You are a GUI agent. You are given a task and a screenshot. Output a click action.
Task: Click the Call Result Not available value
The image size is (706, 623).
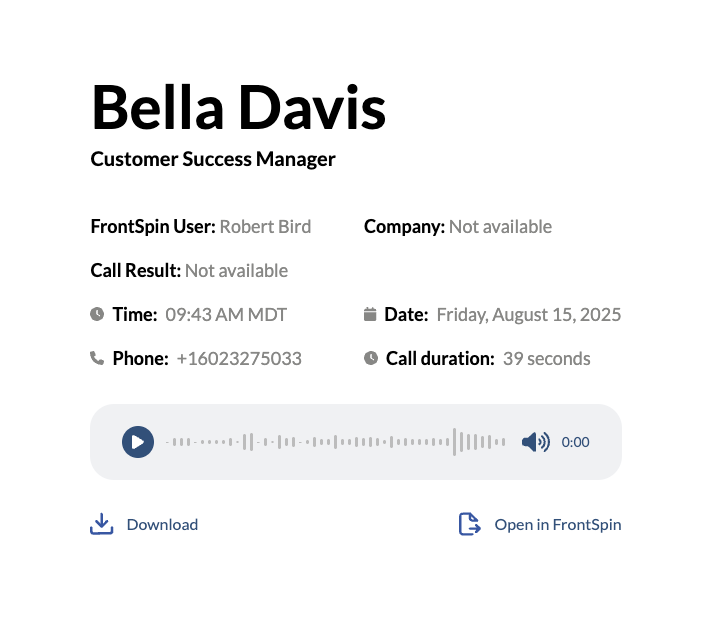[236, 271]
